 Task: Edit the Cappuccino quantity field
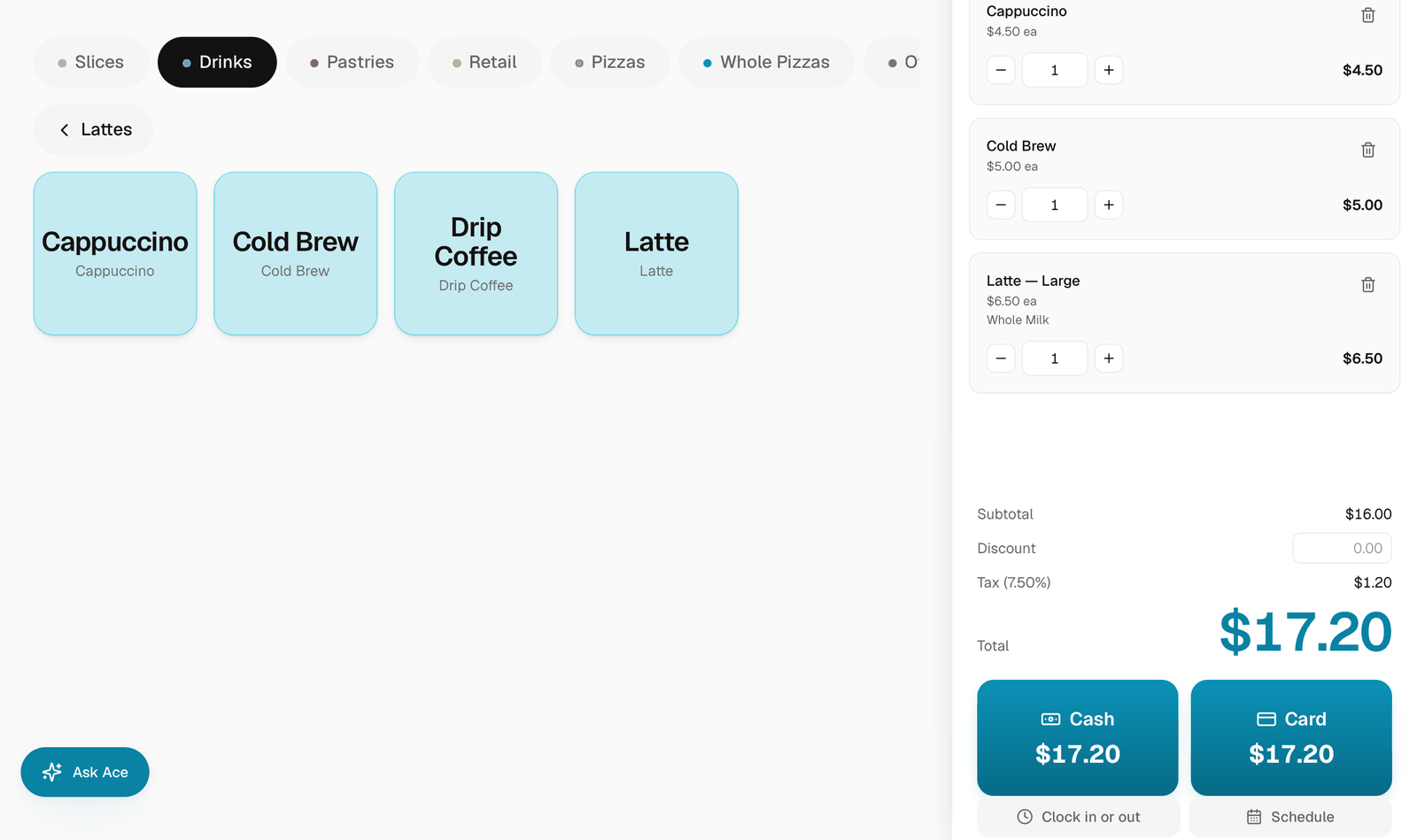tap(1055, 70)
